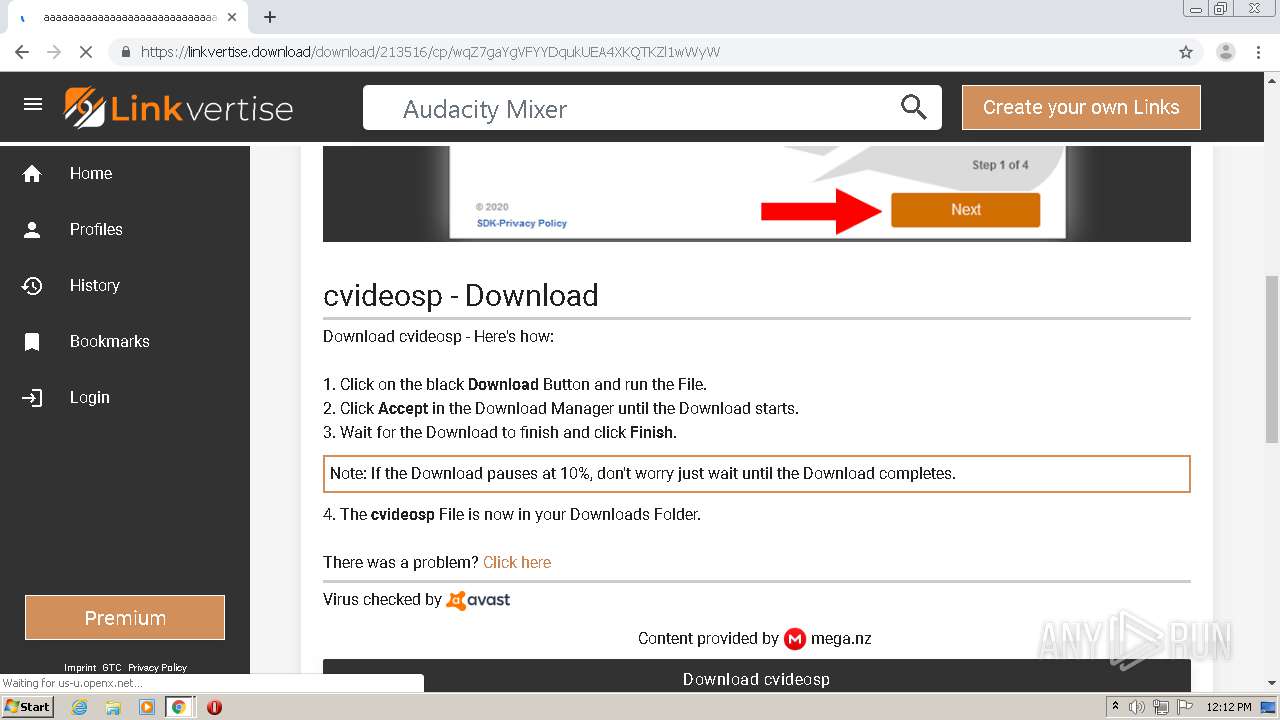This screenshot has width=1280, height=720.
Task: Click the network tray icon
Action: pyautogui.click(x=1160, y=707)
